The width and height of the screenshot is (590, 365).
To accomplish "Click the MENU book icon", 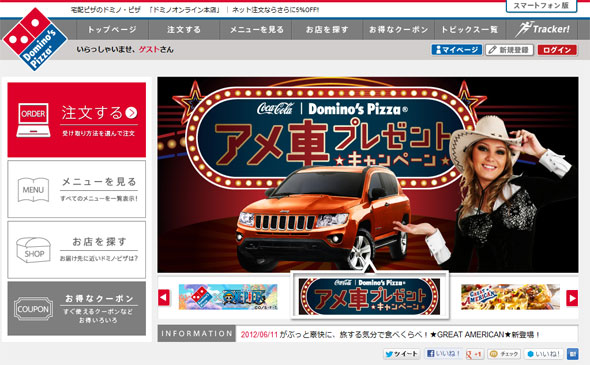I will (x=33, y=189).
